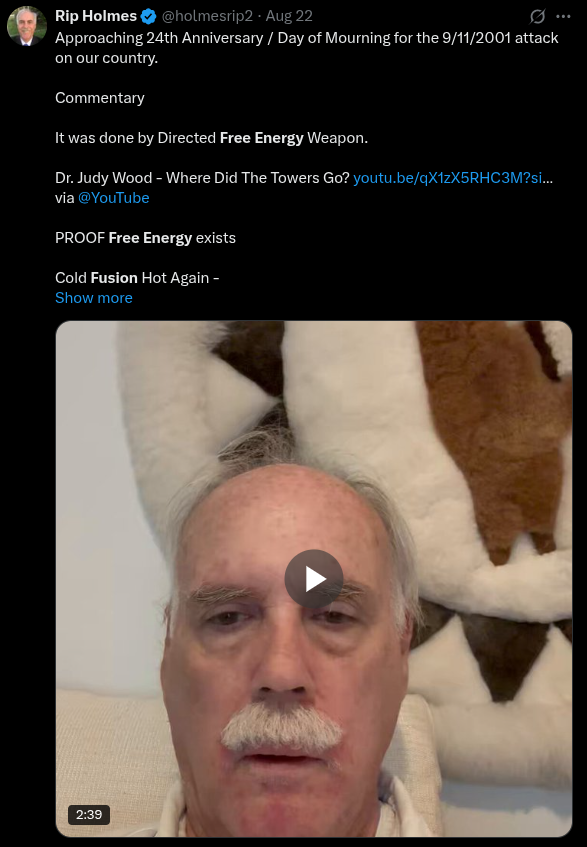Image resolution: width=587 pixels, height=847 pixels.
Task: Visit the Rip Holmes display name
Action: (96, 16)
